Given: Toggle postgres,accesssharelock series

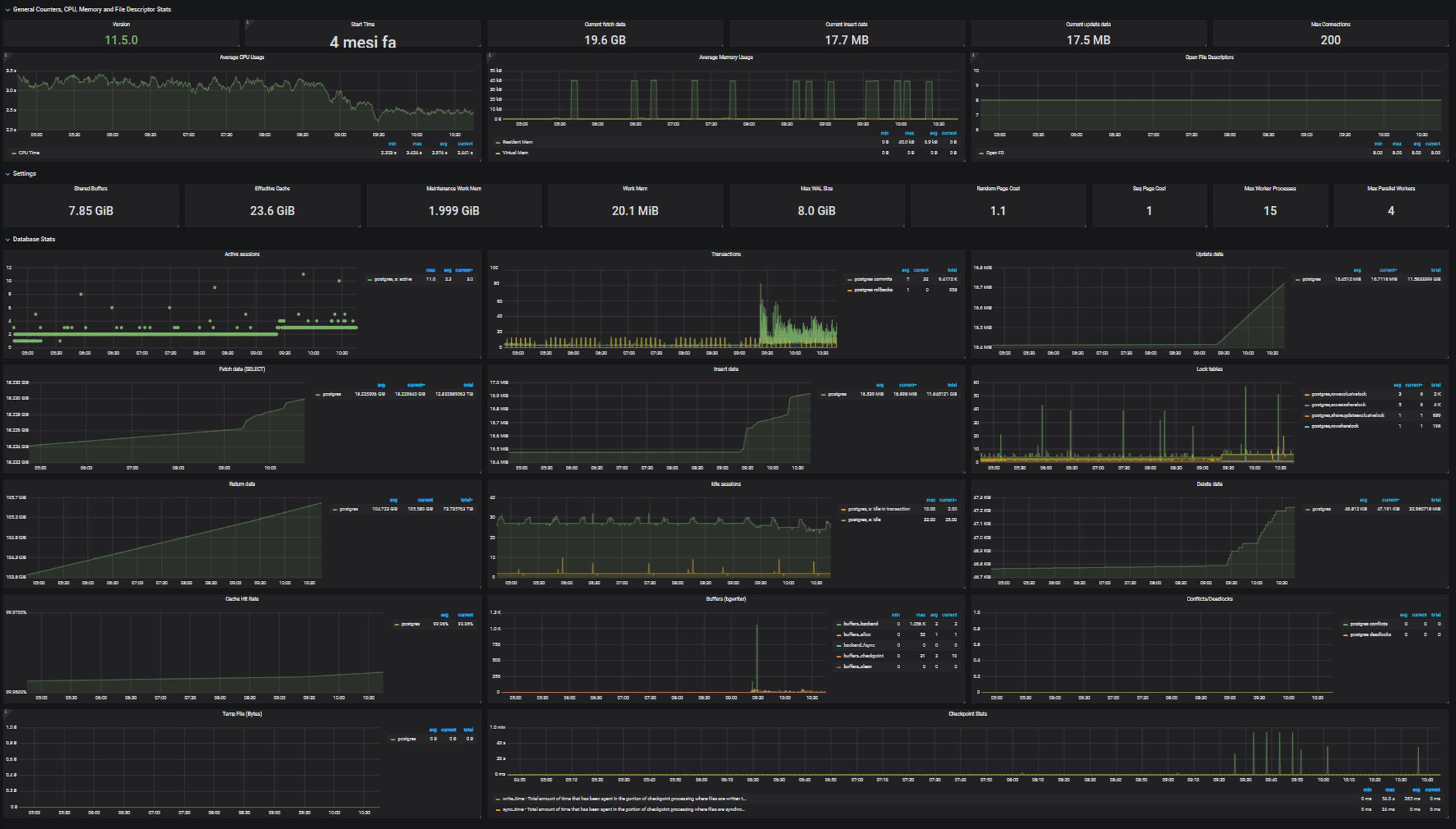Looking at the screenshot, I should 1338,405.
